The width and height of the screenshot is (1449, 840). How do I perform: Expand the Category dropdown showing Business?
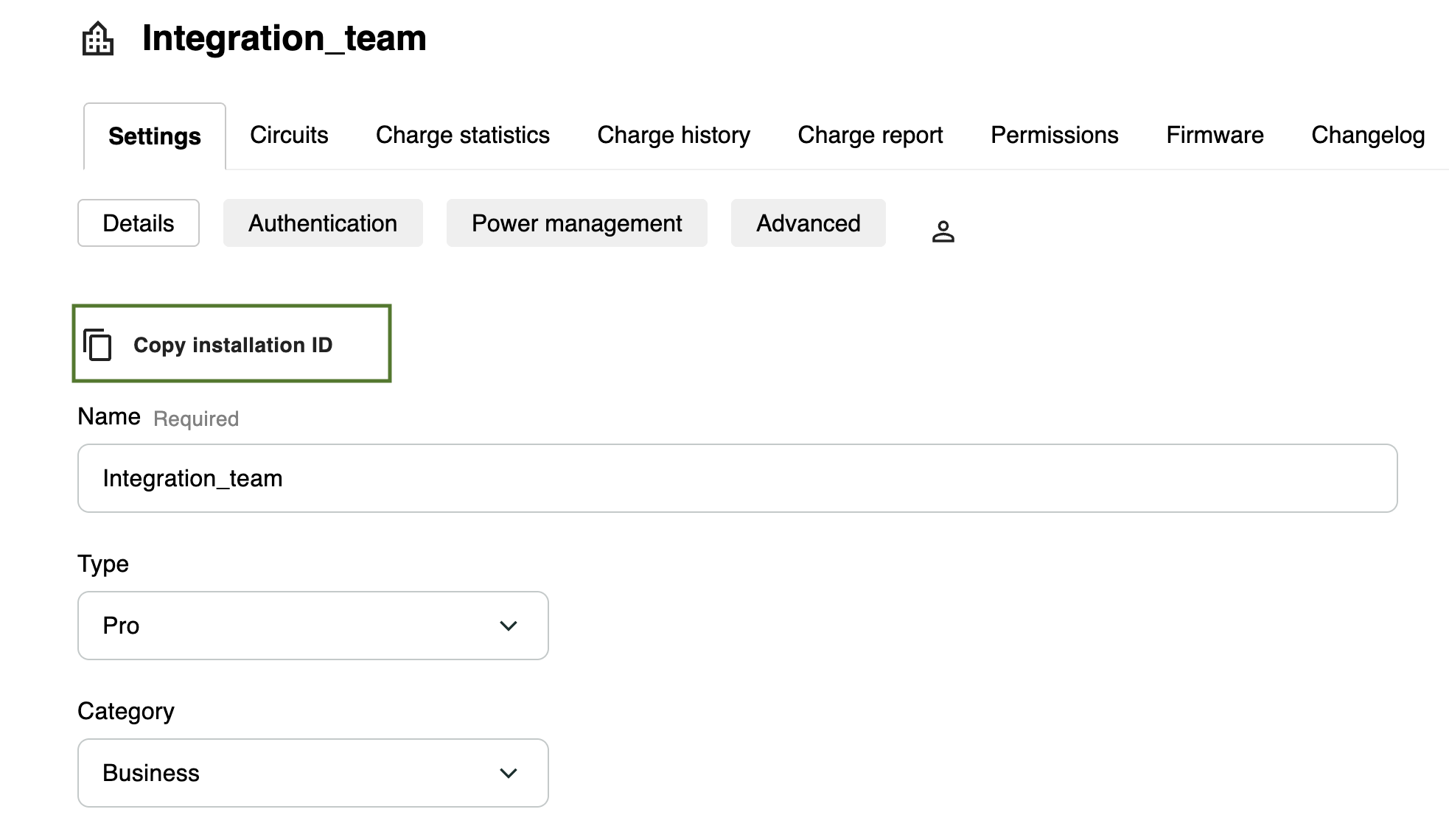(x=313, y=773)
